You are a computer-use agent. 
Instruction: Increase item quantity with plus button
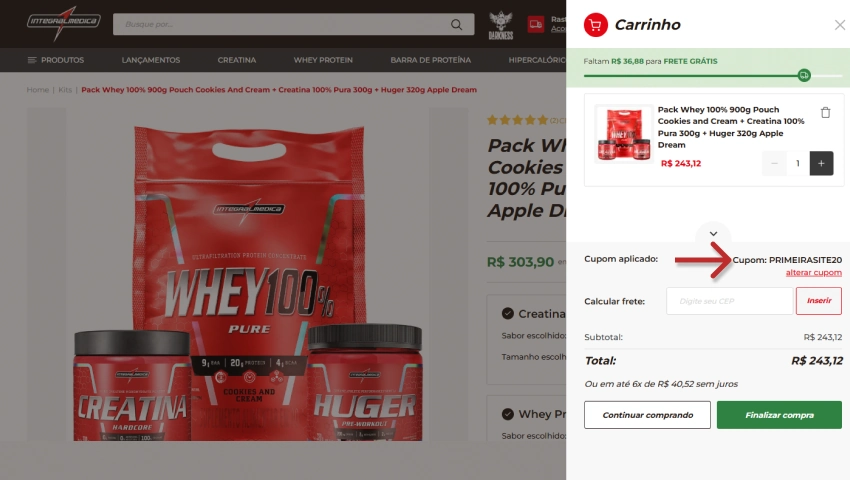821,163
